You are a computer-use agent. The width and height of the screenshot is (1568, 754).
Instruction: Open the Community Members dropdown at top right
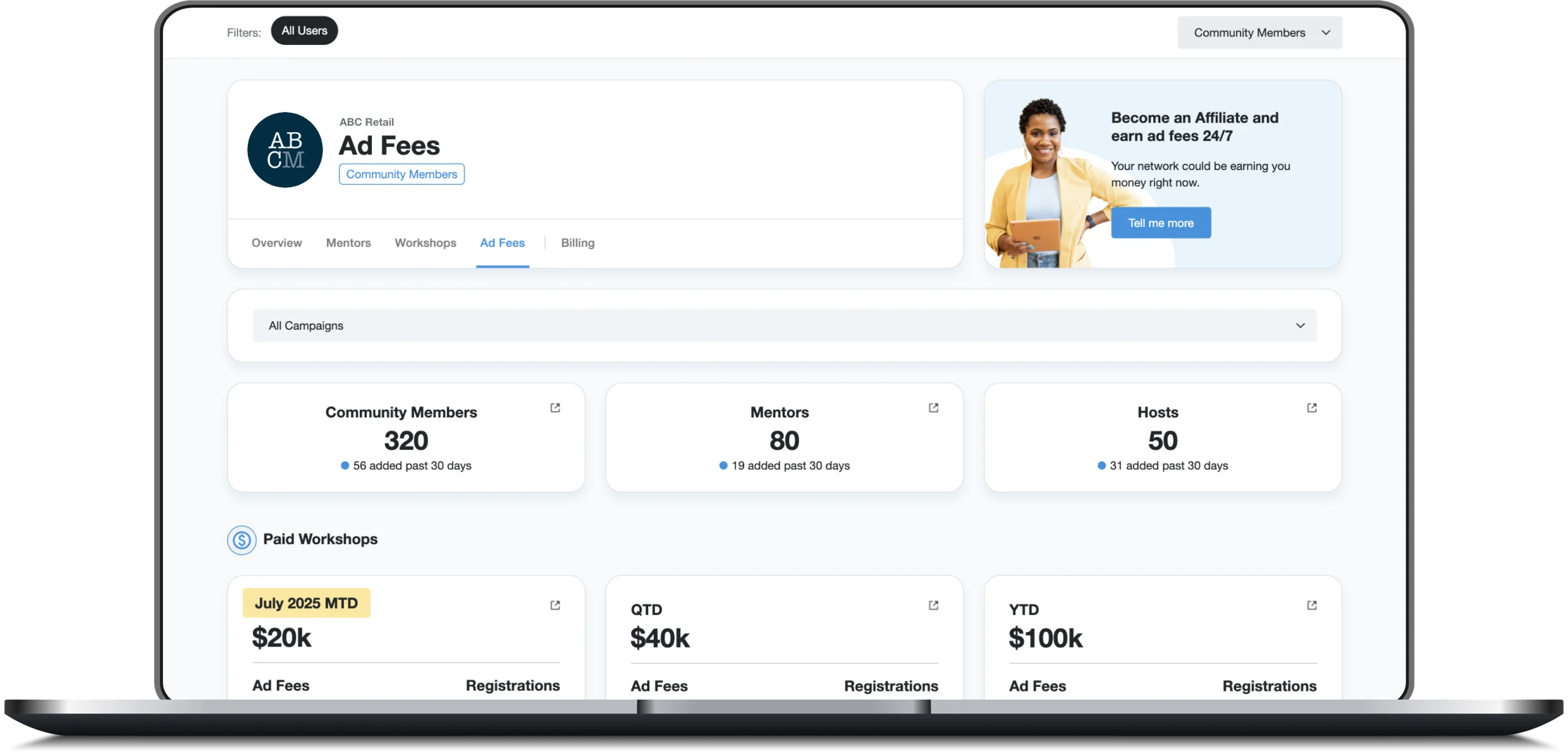coord(1259,32)
